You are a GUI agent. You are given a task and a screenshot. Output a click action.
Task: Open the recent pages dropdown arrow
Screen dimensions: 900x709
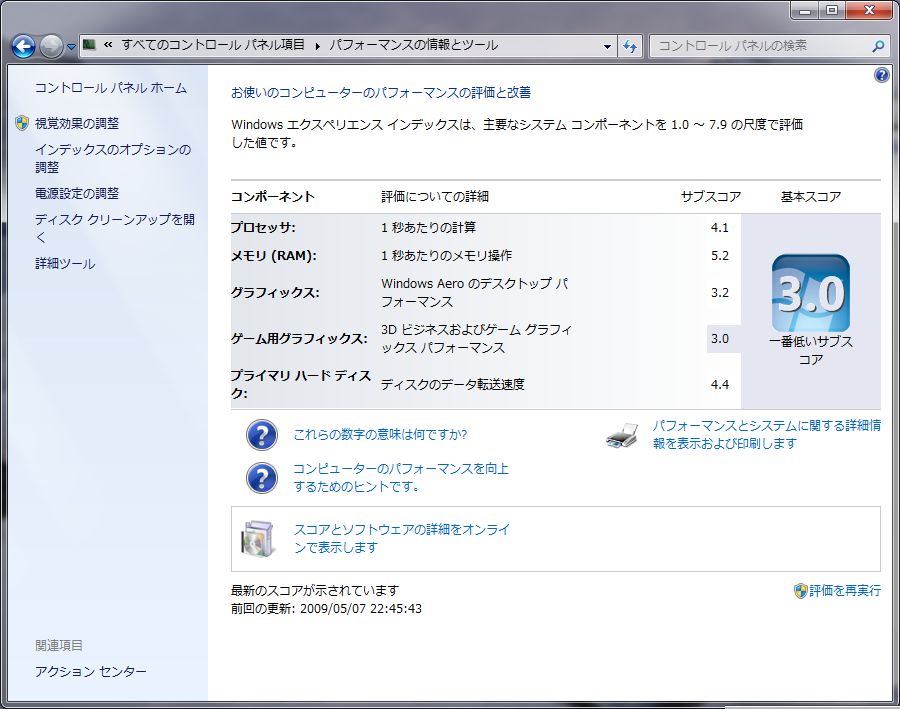point(71,47)
